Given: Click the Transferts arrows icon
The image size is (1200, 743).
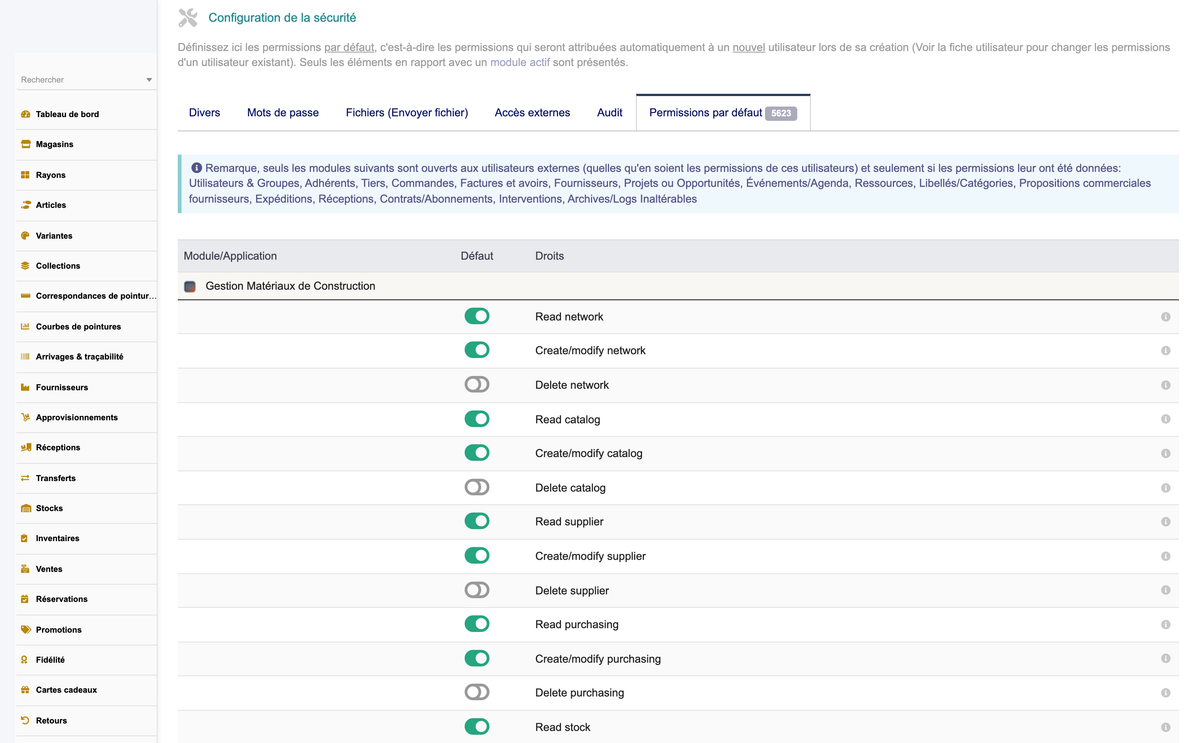Looking at the screenshot, I should [25, 478].
